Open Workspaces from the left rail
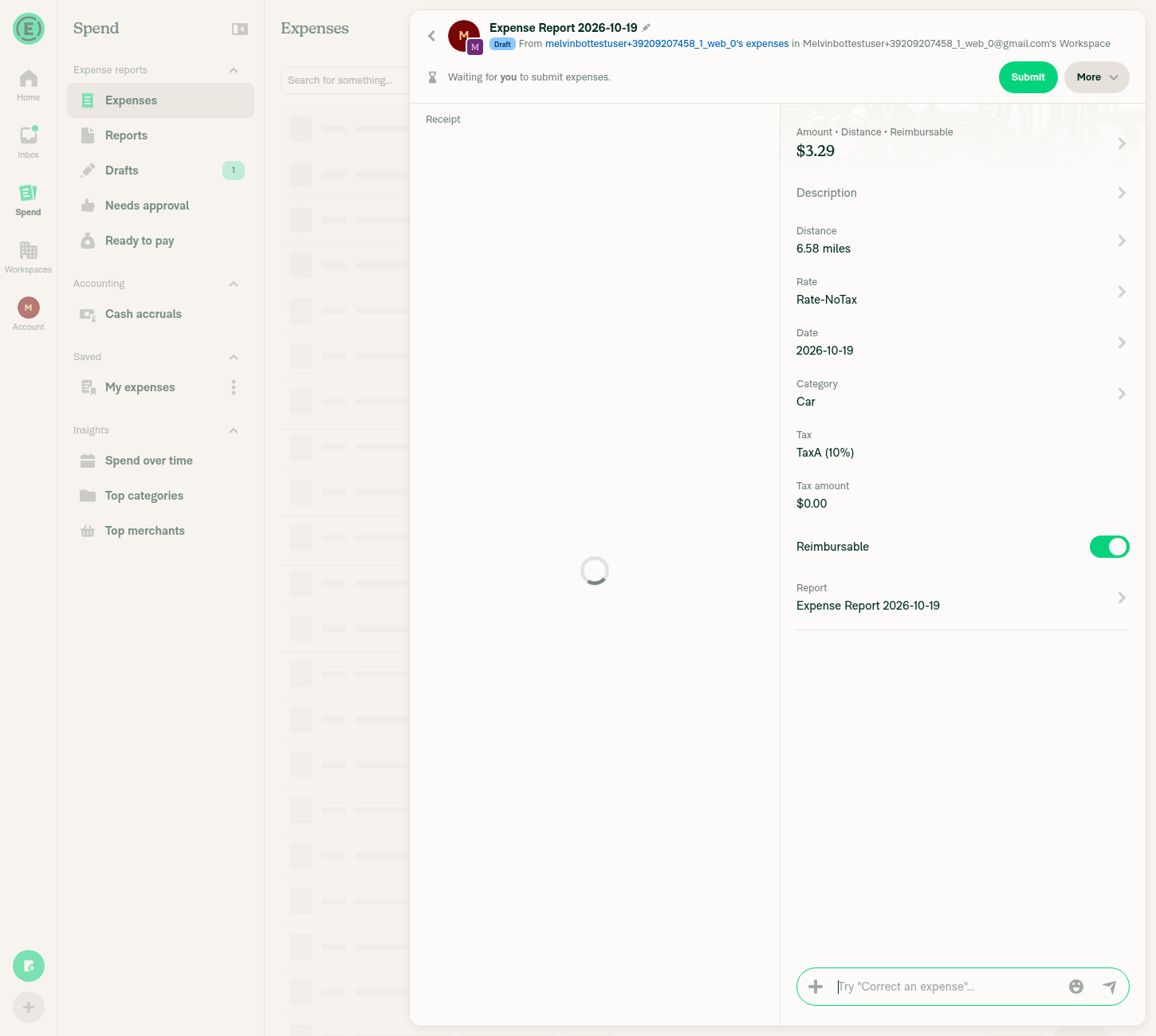The image size is (1156, 1036). (x=28, y=257)
